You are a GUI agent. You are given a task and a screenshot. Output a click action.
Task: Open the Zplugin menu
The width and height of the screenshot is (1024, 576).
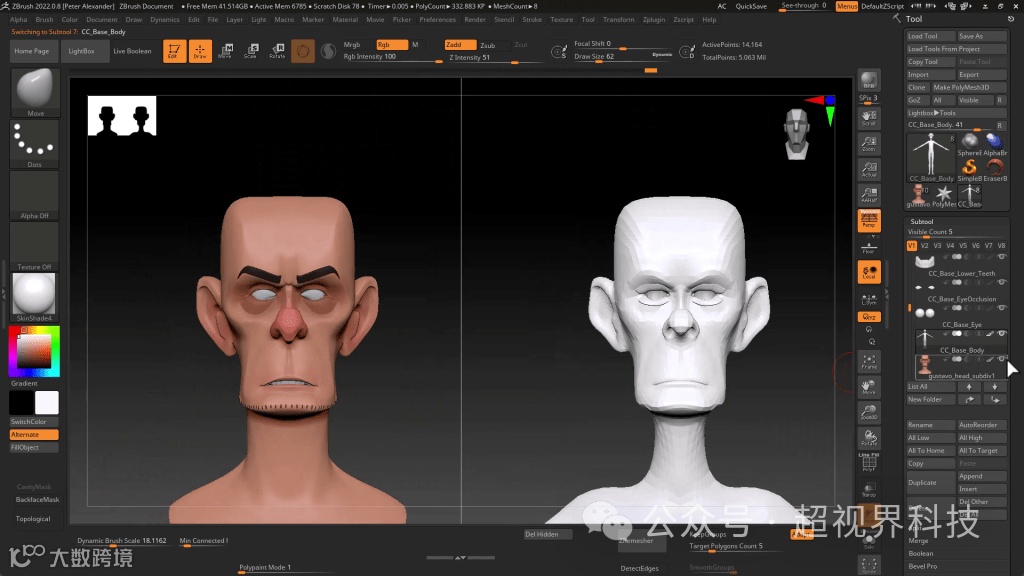[x=654, y=19]
